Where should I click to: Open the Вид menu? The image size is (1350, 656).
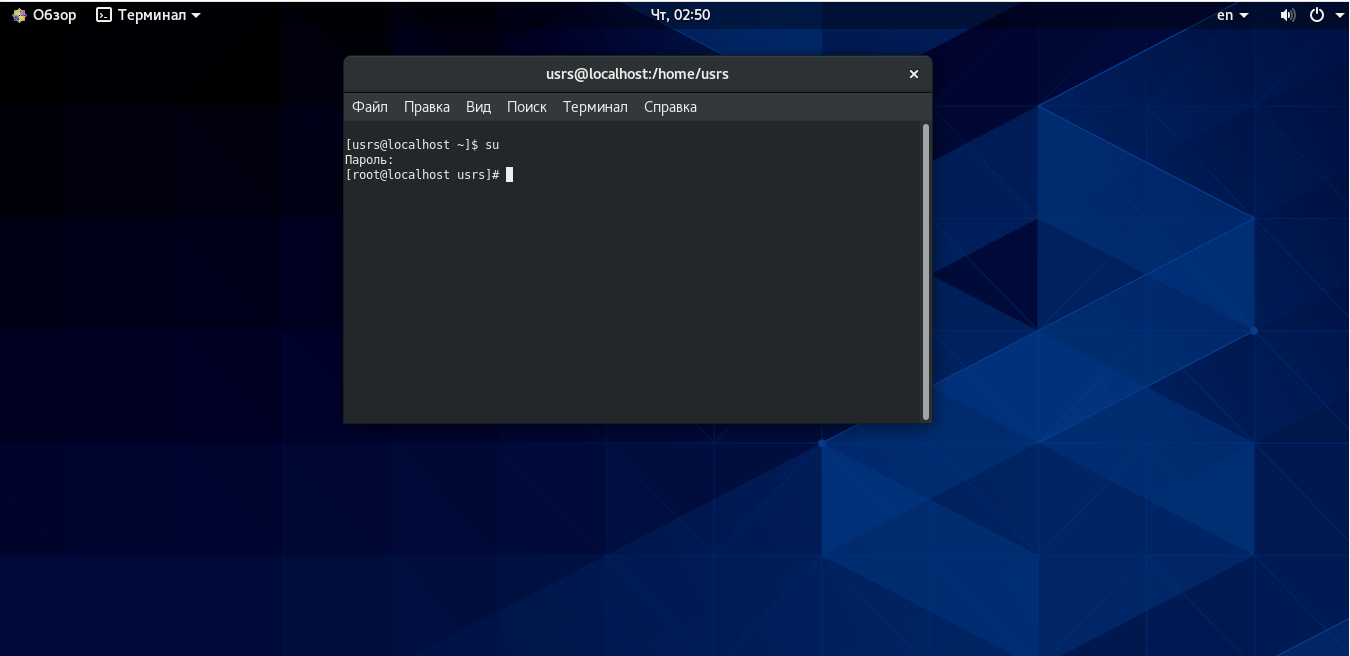(x=478, y=106)
